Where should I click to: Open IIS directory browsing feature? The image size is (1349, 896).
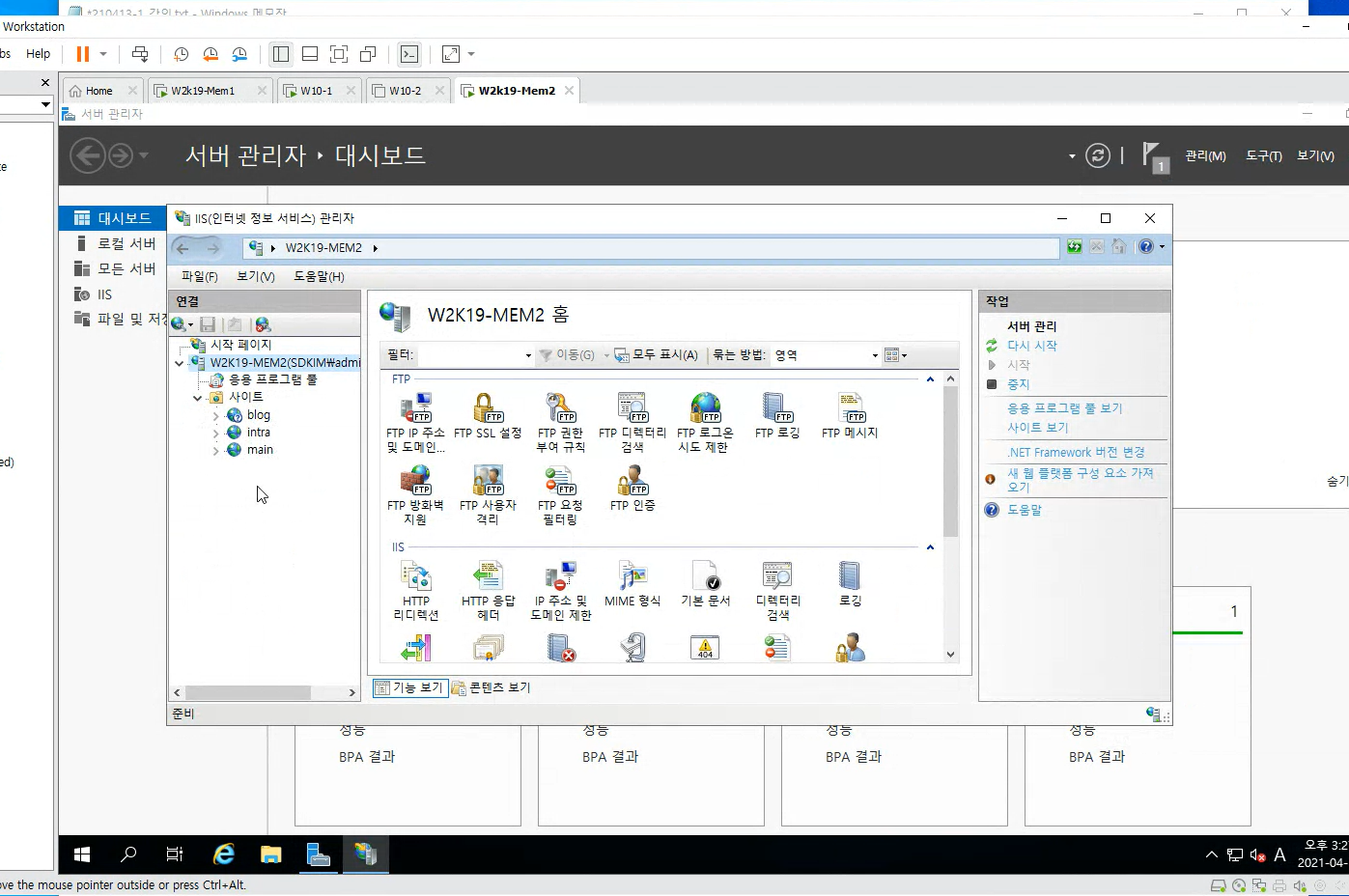click(x=777, y=590)
